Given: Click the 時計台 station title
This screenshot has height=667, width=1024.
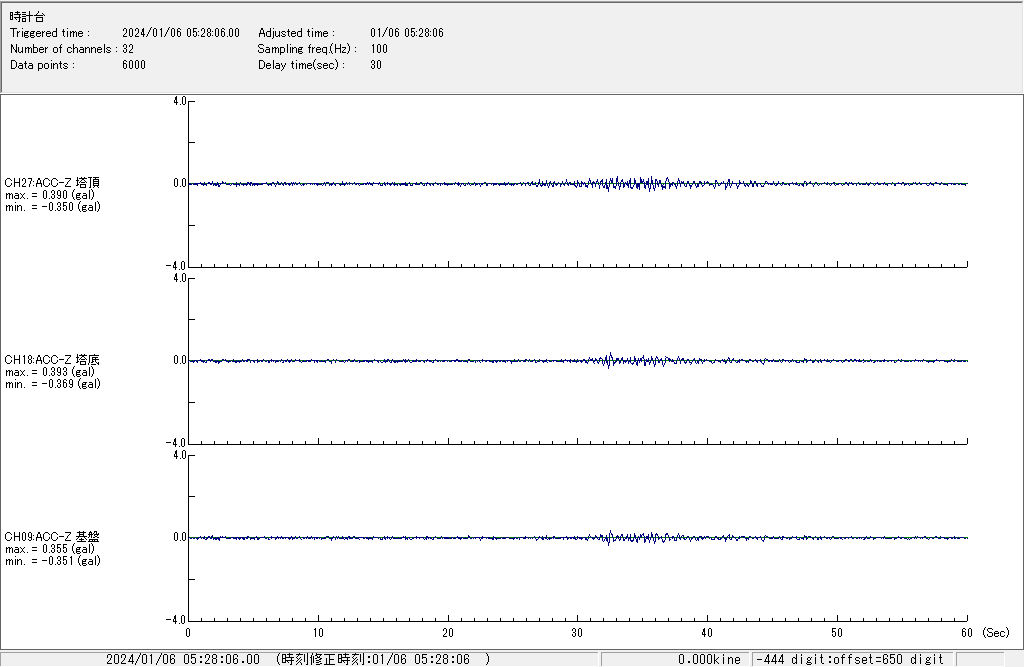Looking at the screenshot, I should click(x=27, y=17).
